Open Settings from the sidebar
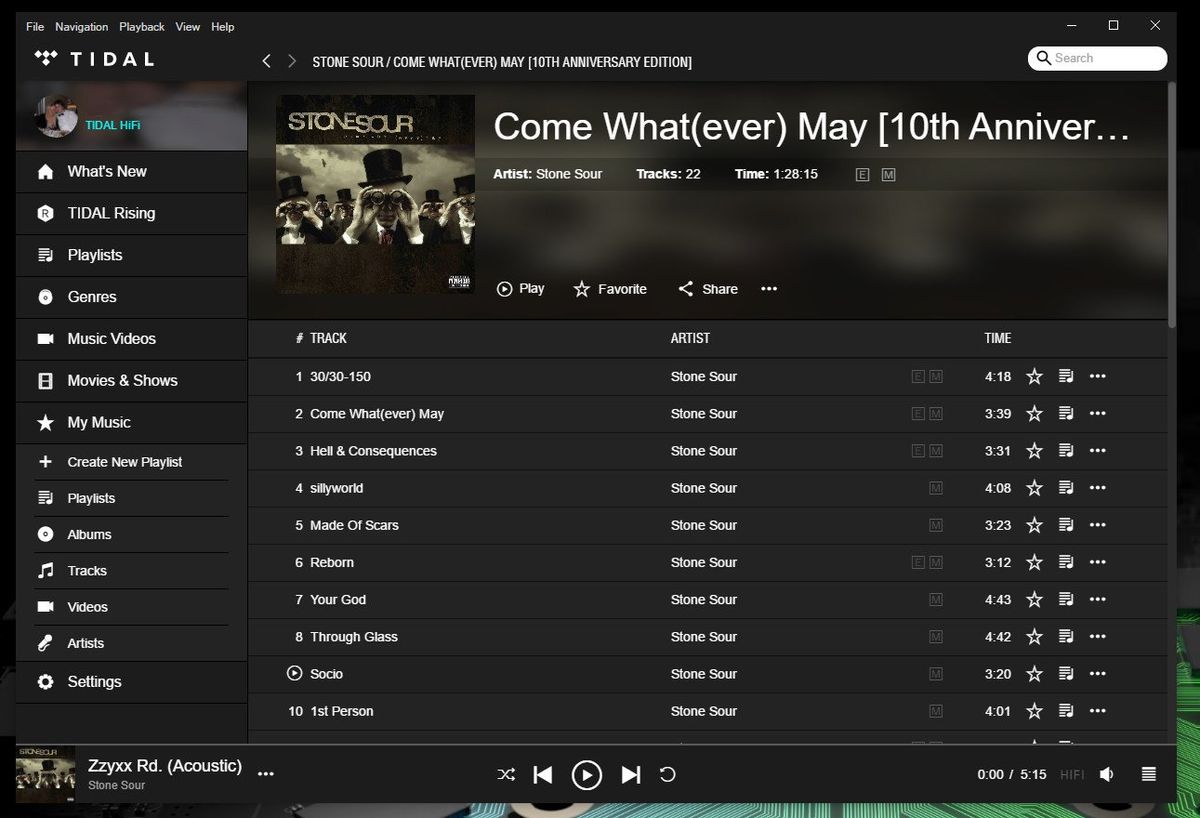1200x818 pixels. coord(94,681)
